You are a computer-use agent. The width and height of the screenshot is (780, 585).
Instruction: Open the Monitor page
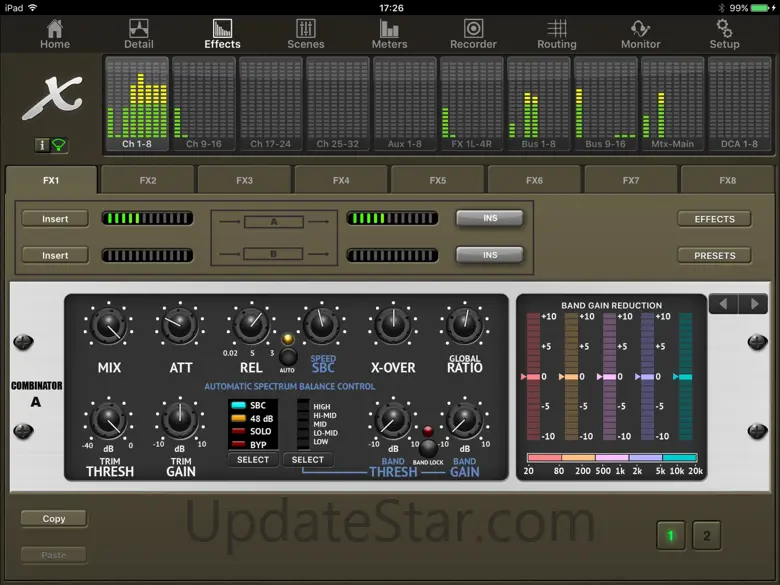point(640,34)
